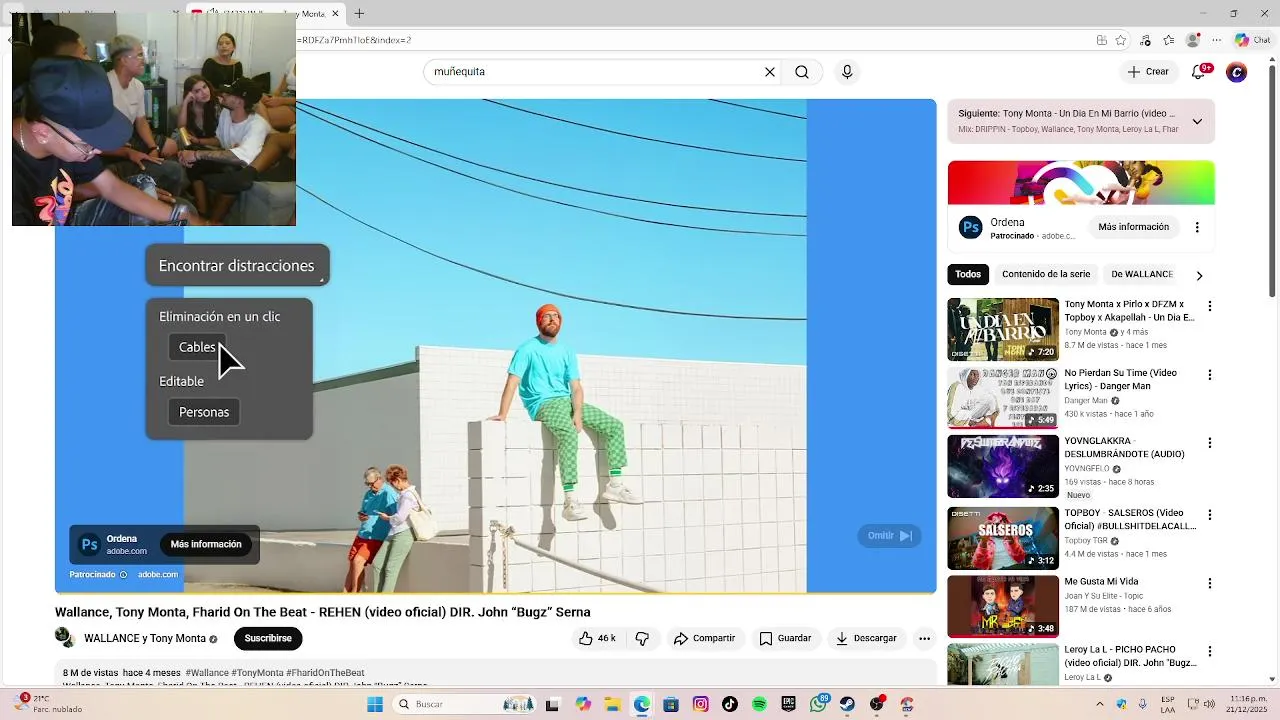The image size is (1280, 720).
Task: Open Edge profile icon in toolbar
Action: (x=1192, y=40)
